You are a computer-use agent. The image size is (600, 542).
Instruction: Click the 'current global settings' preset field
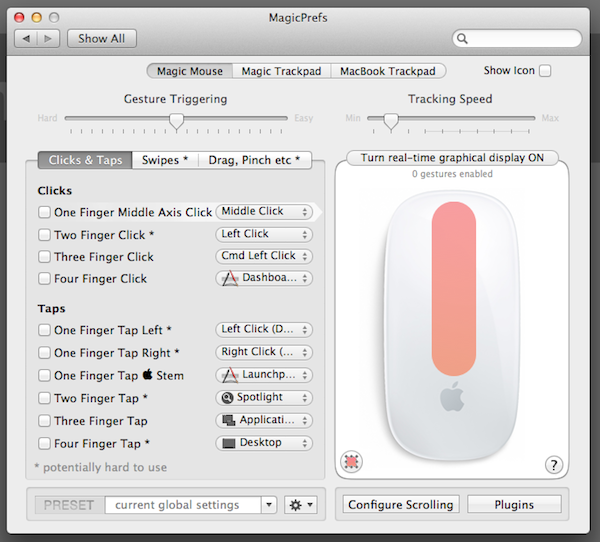click(183, 505)
